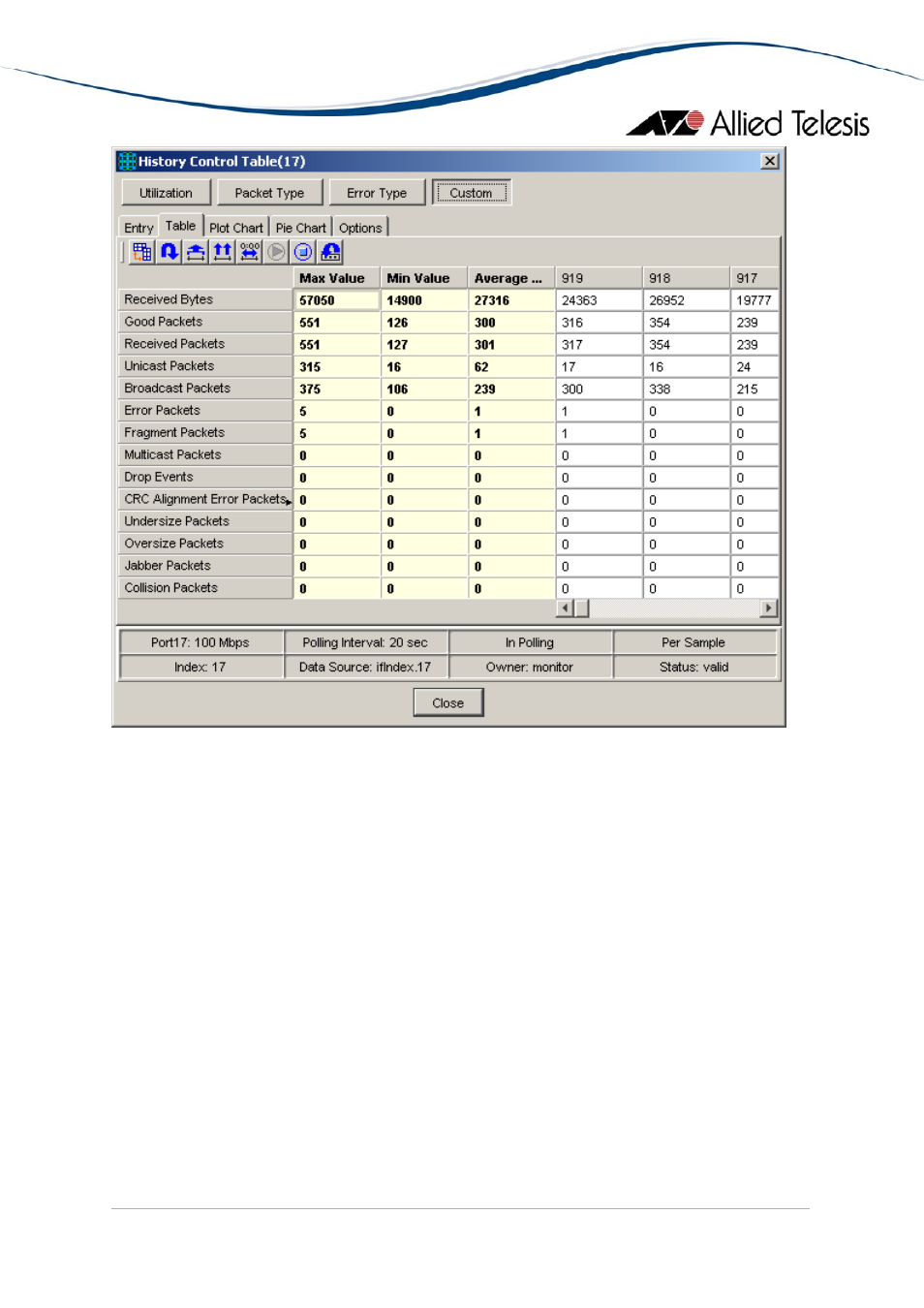Click the Average column header
The height and width of the screenshot is (1308, 924).
pos(510,278)
